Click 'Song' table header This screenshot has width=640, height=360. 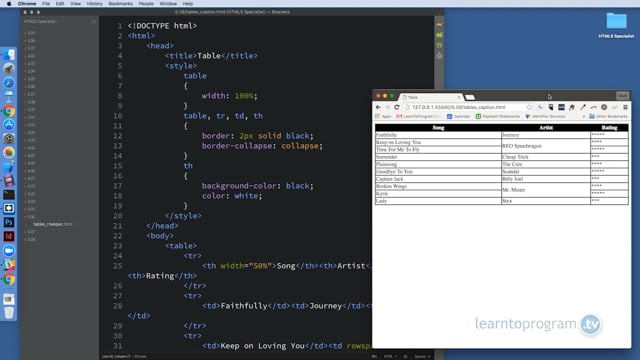tap(438, 128)
